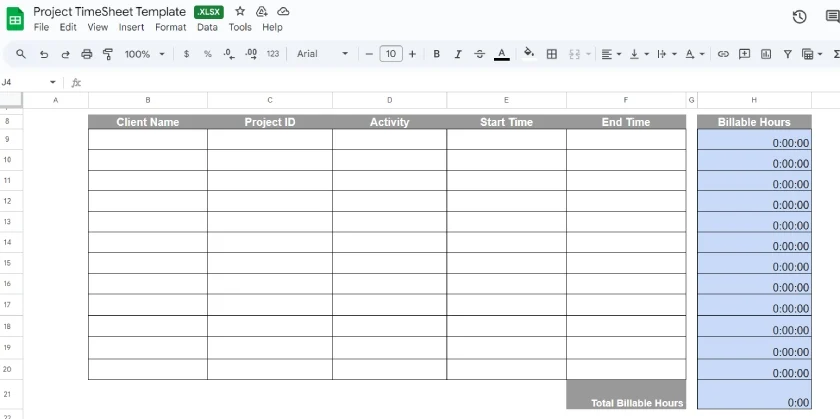Open text wrapping dropdown
The height and width of the screenshot is (419, 840).
click(x=667, y=54)
